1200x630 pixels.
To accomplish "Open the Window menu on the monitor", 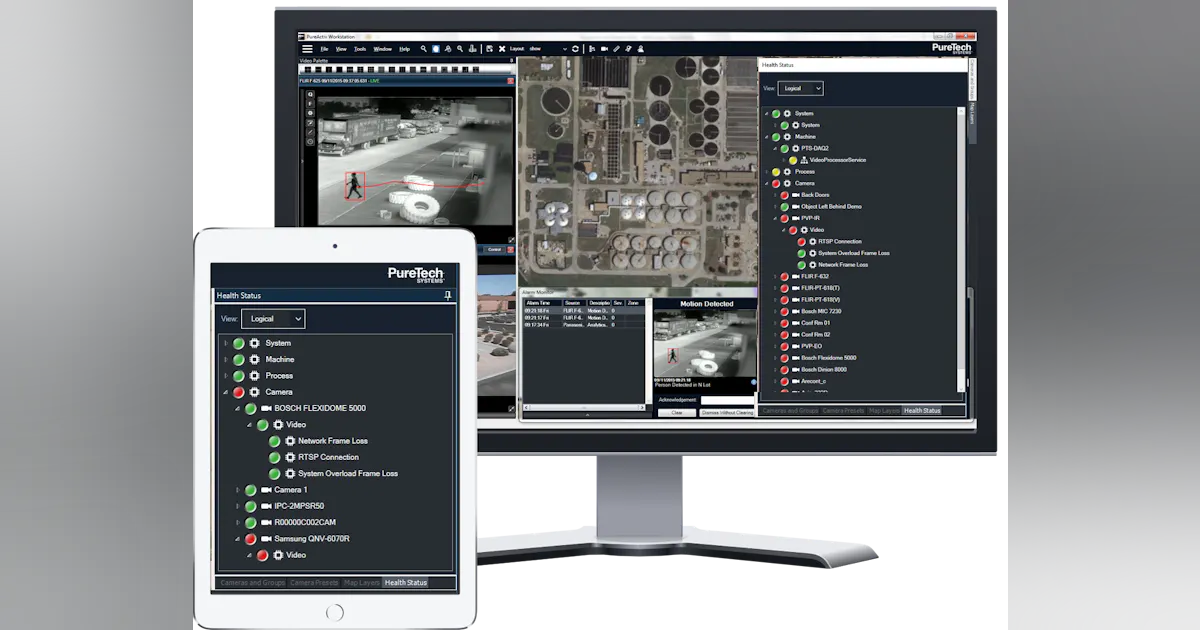I will (x=382, y=49).
